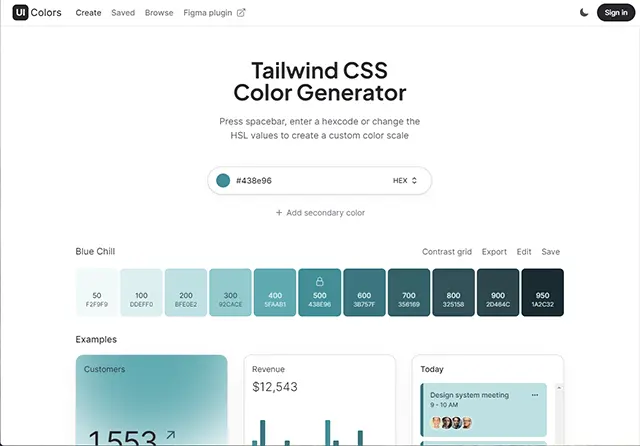Viewport: 640px width, 446px height.
Task: Click the UI Colors logo
Action: point(37,13)
